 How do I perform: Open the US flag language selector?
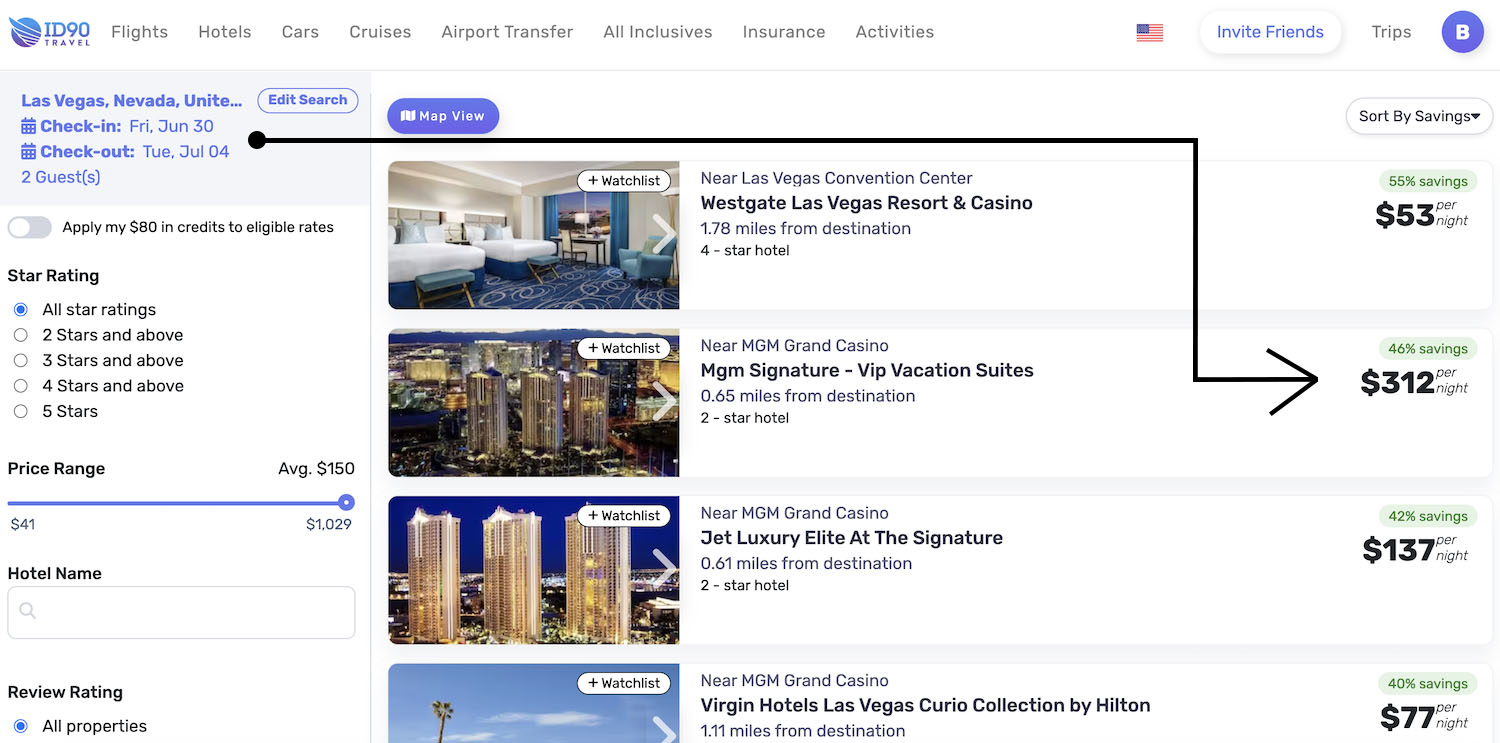[x=1150, y=33]
